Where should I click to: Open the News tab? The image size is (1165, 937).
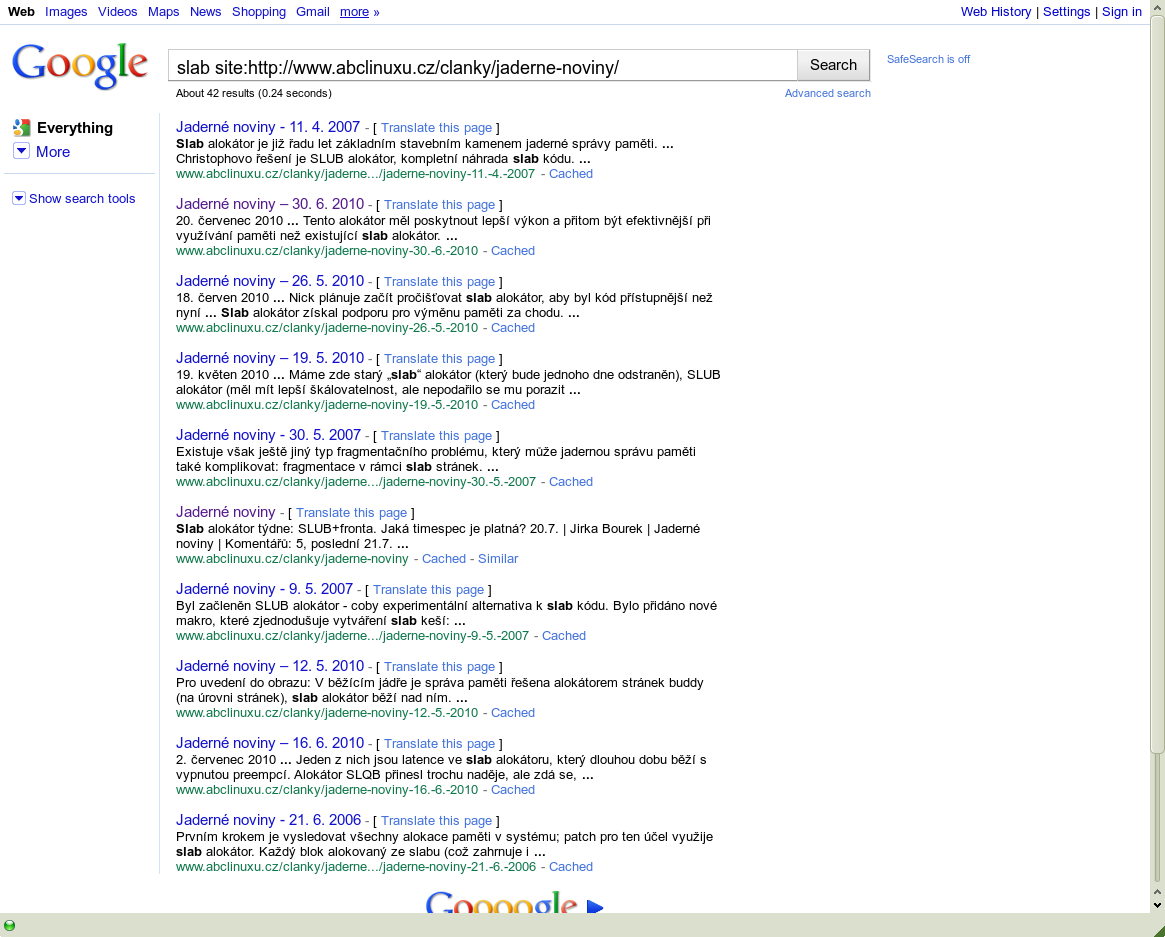tap(205, 12)
